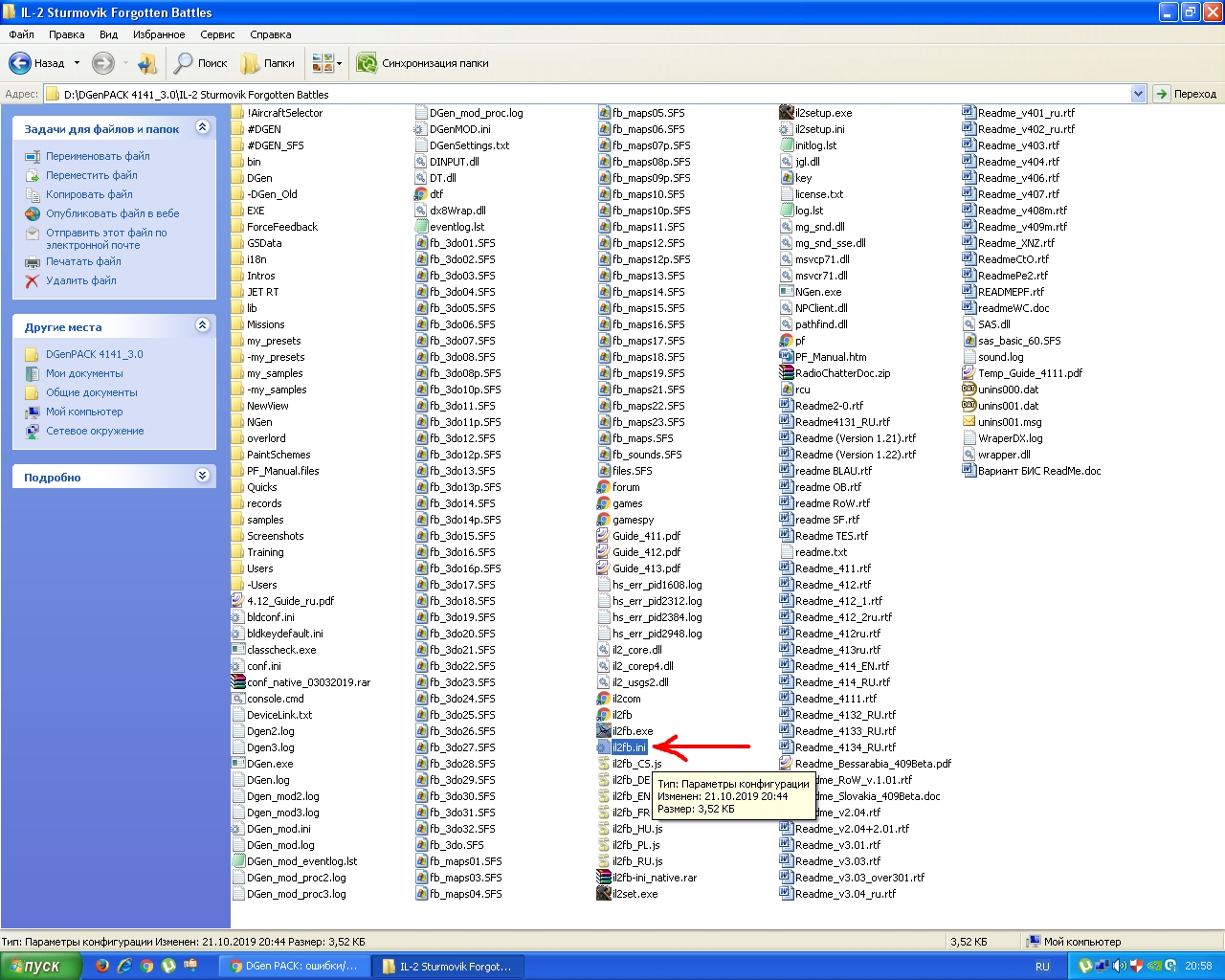Open the Справка menu

coord(271,34)
